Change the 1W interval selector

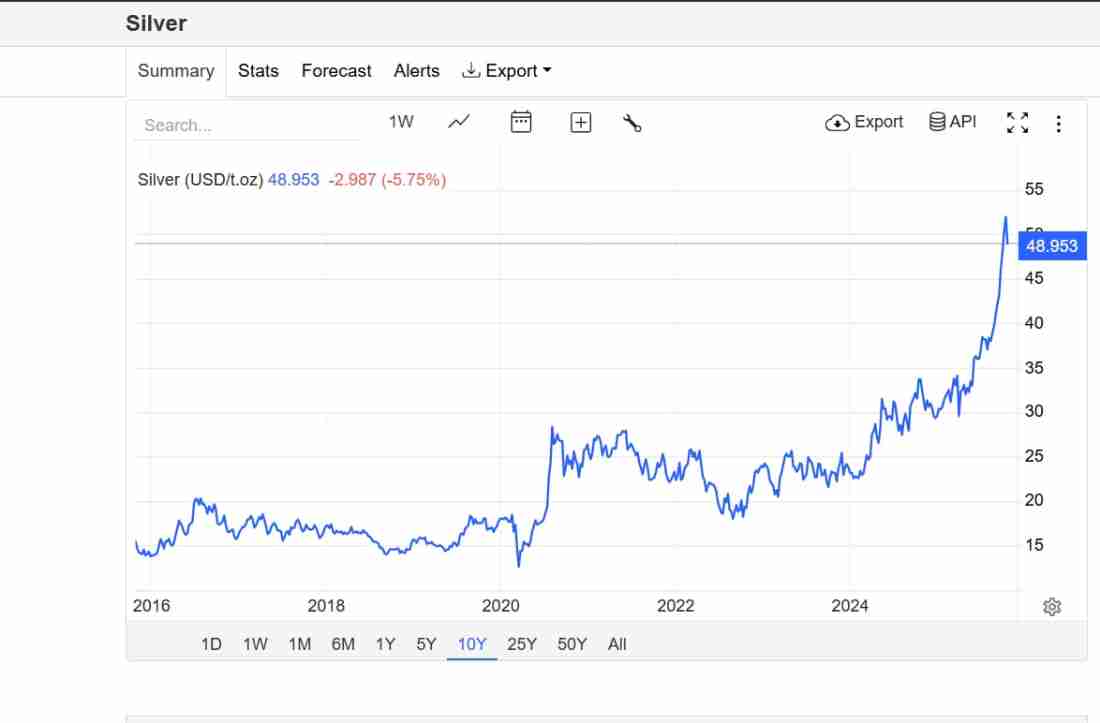(401, 122)
